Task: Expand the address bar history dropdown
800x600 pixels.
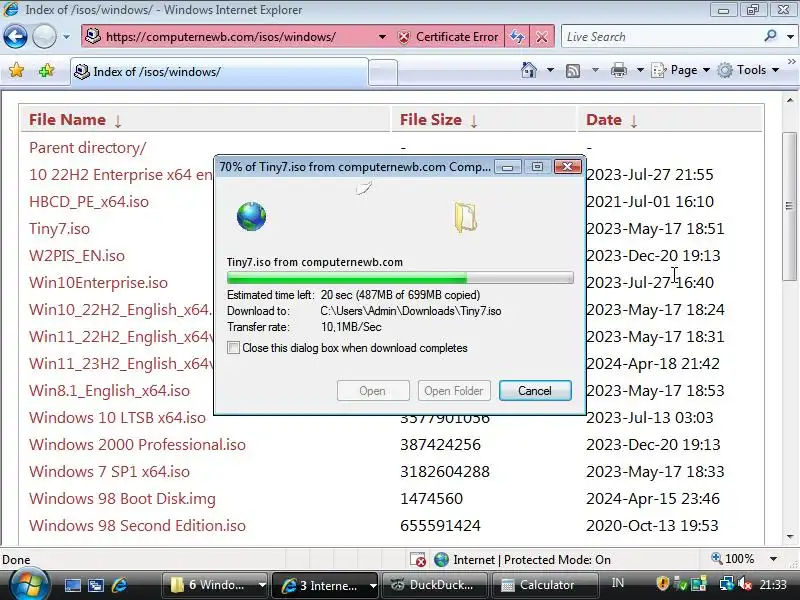Action: click(x=382, y=37)
